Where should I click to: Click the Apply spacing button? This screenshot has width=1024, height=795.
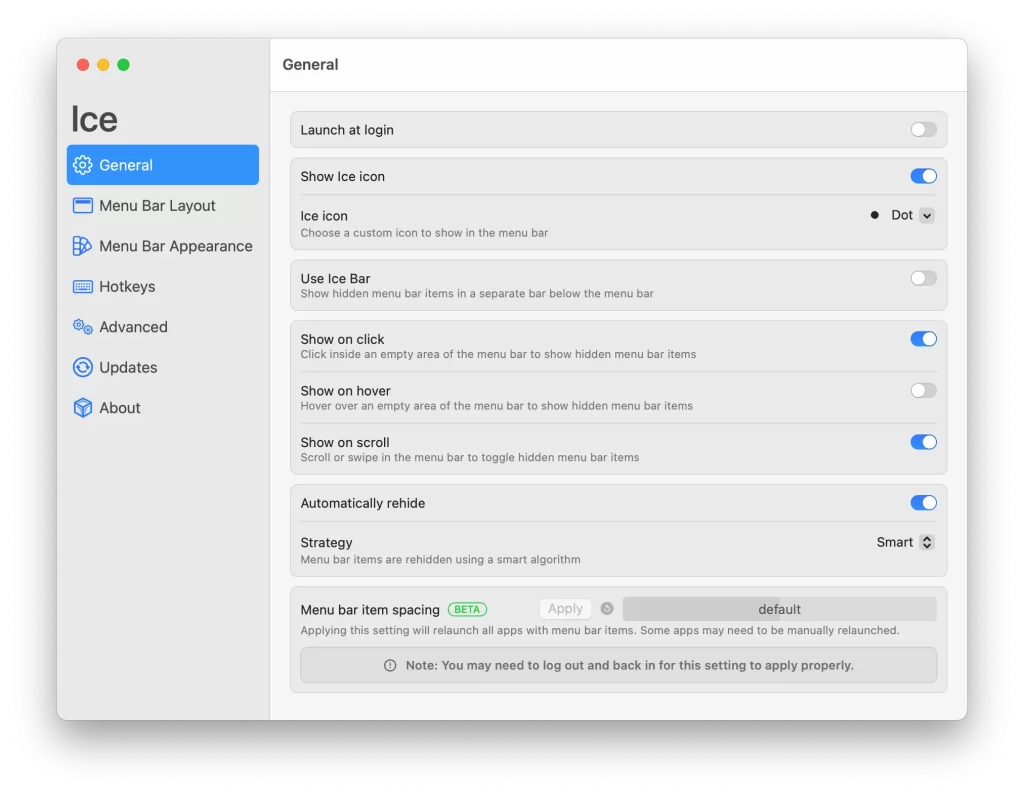pos(565,609)
